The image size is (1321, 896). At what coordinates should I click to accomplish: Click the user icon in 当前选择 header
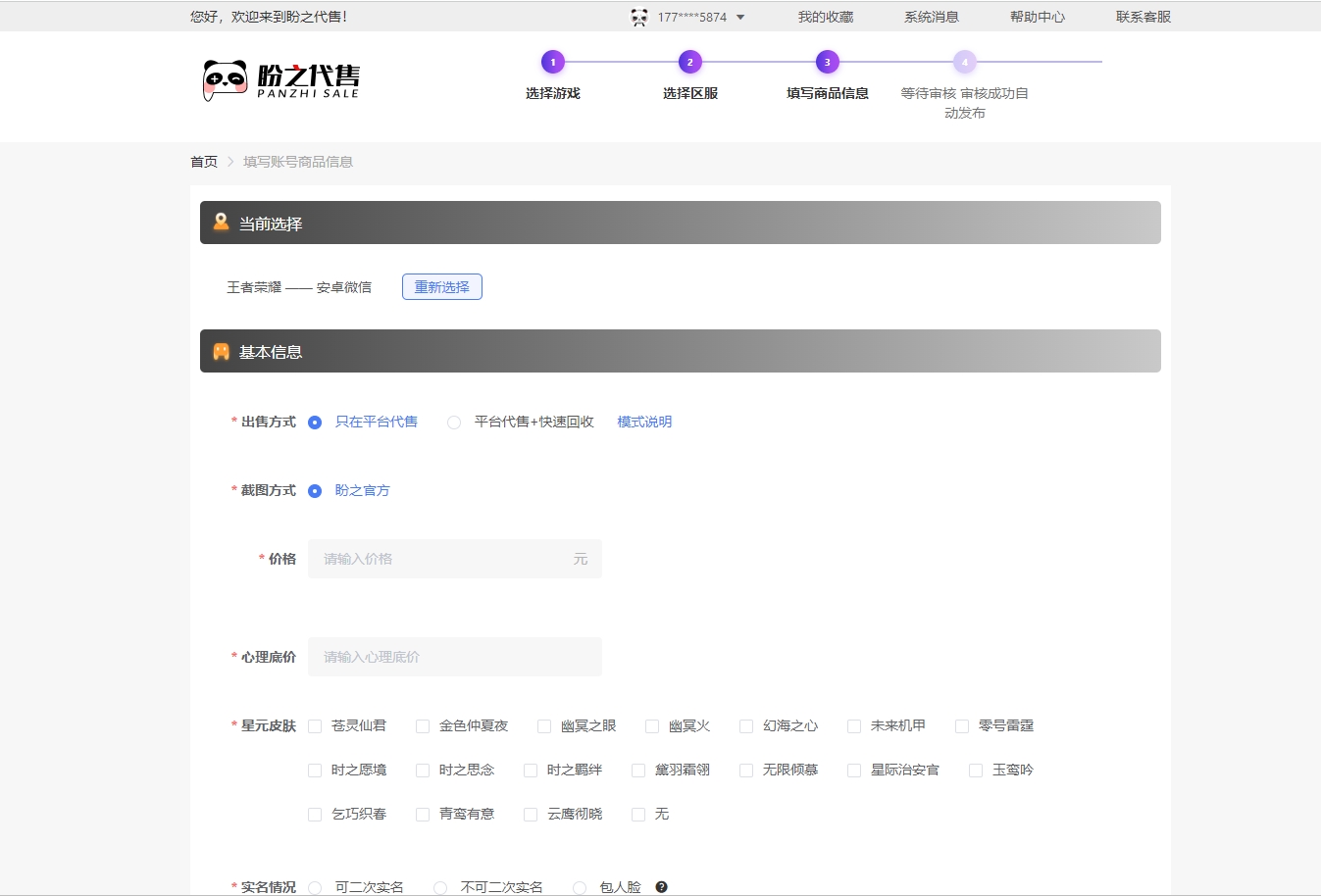pos(222,223)
